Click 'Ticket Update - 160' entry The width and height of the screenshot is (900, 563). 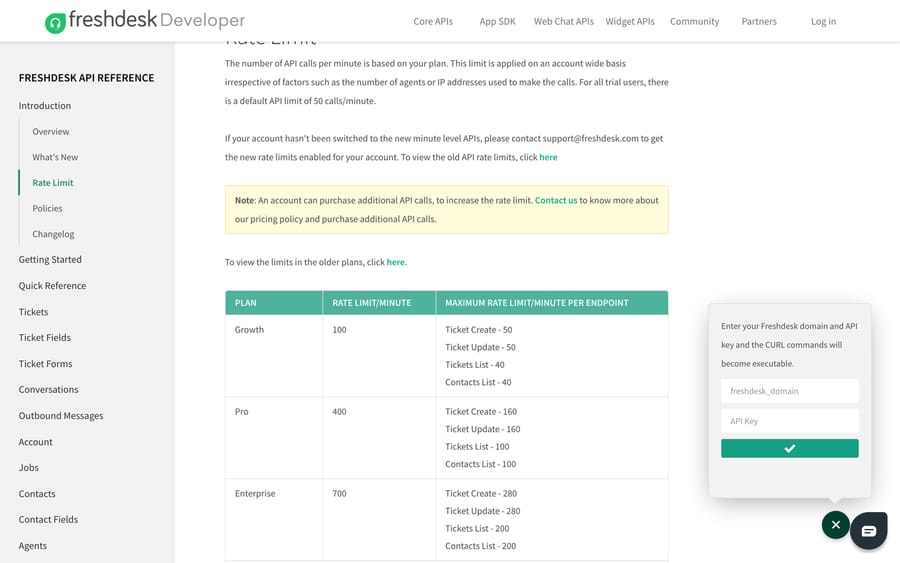point(483,429)
